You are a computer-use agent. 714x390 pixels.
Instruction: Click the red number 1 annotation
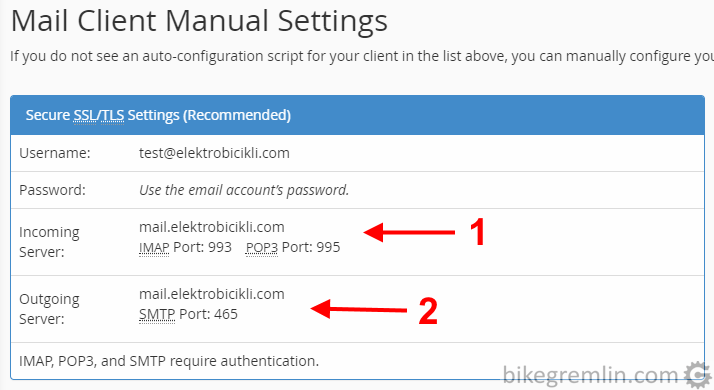[477, 232]
